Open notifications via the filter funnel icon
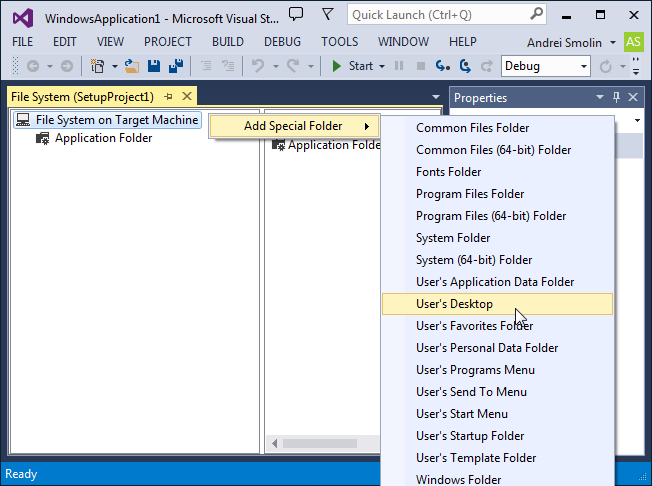This screenshot has height=486, width=652. pyautogui.click(x=328, y=15)
